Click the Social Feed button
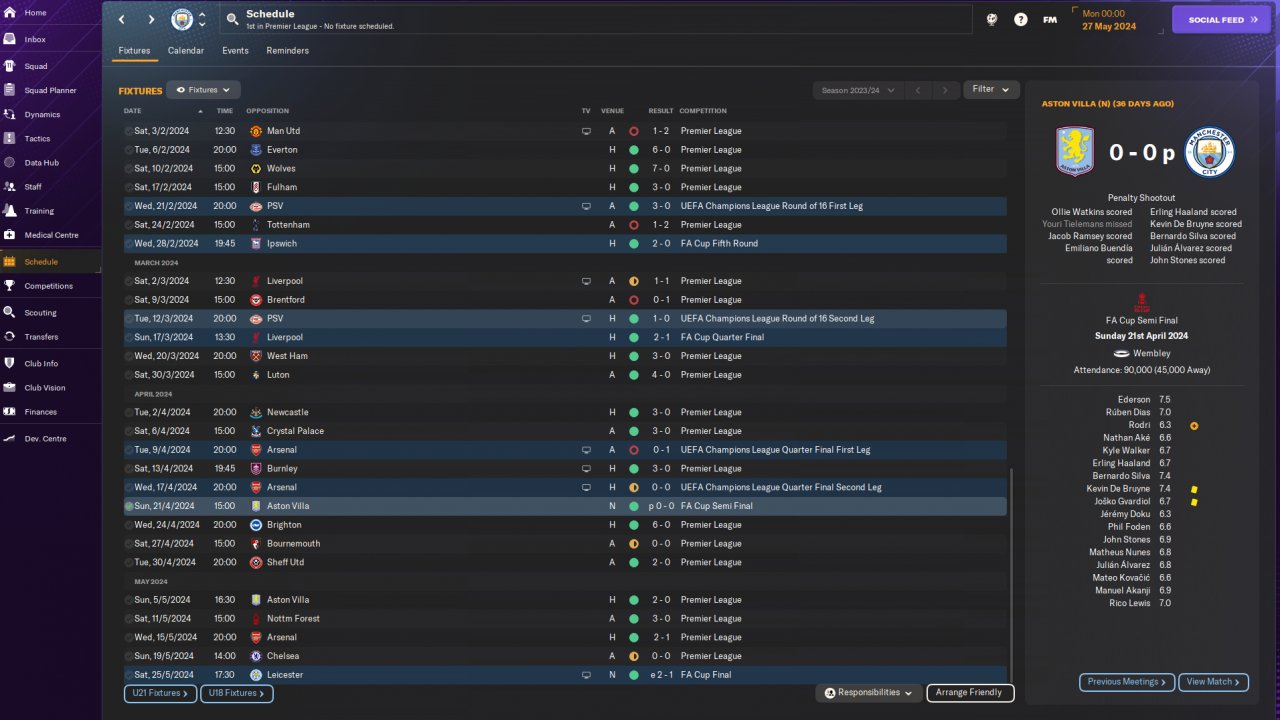This screenshot has width=1280, height=720. tap(1221, 19)
